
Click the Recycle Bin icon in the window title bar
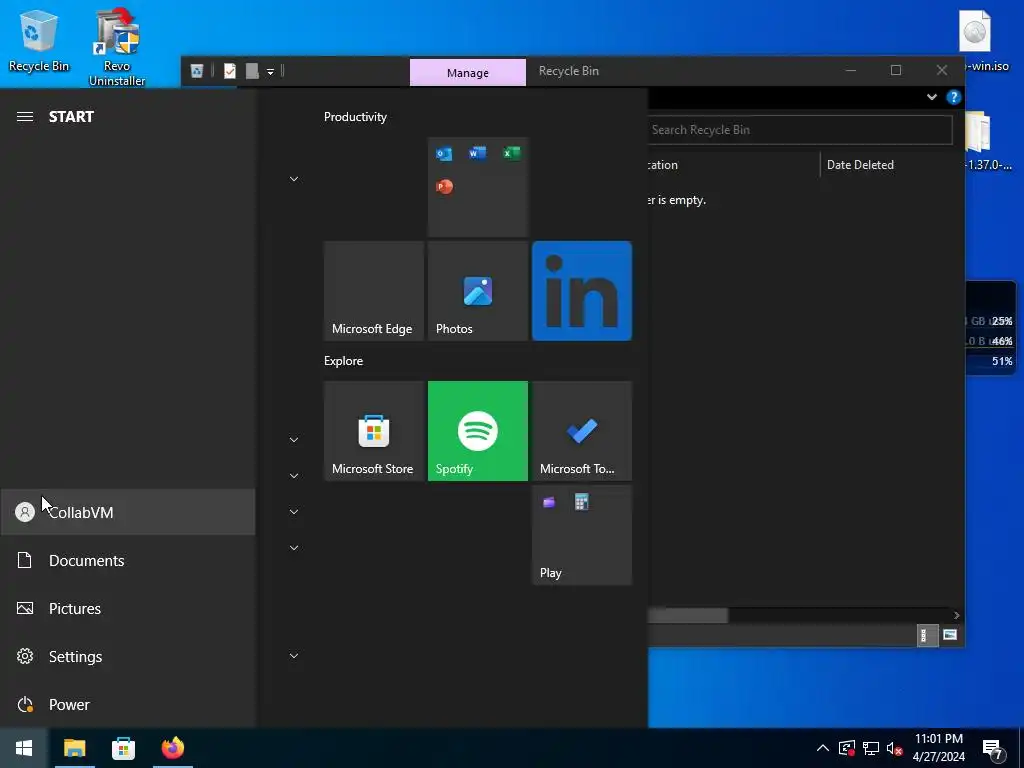coord(197,71)
